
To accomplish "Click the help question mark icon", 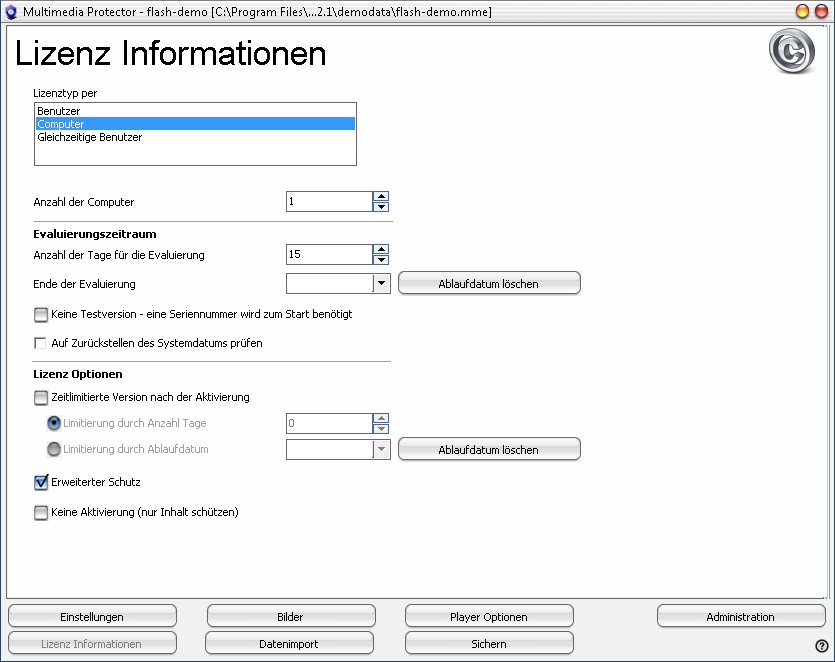I will [x=821, y=646].
